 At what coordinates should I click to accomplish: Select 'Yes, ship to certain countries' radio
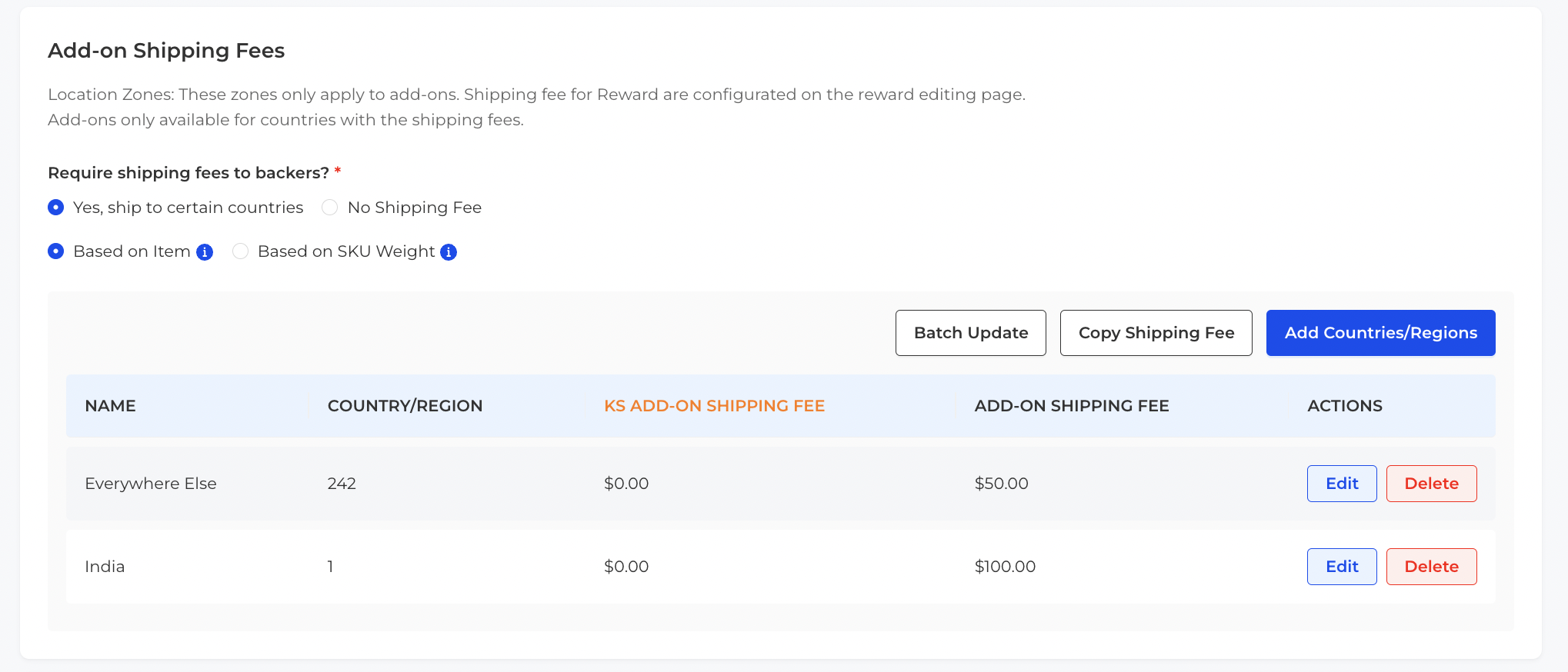click(x=55, y=208)
